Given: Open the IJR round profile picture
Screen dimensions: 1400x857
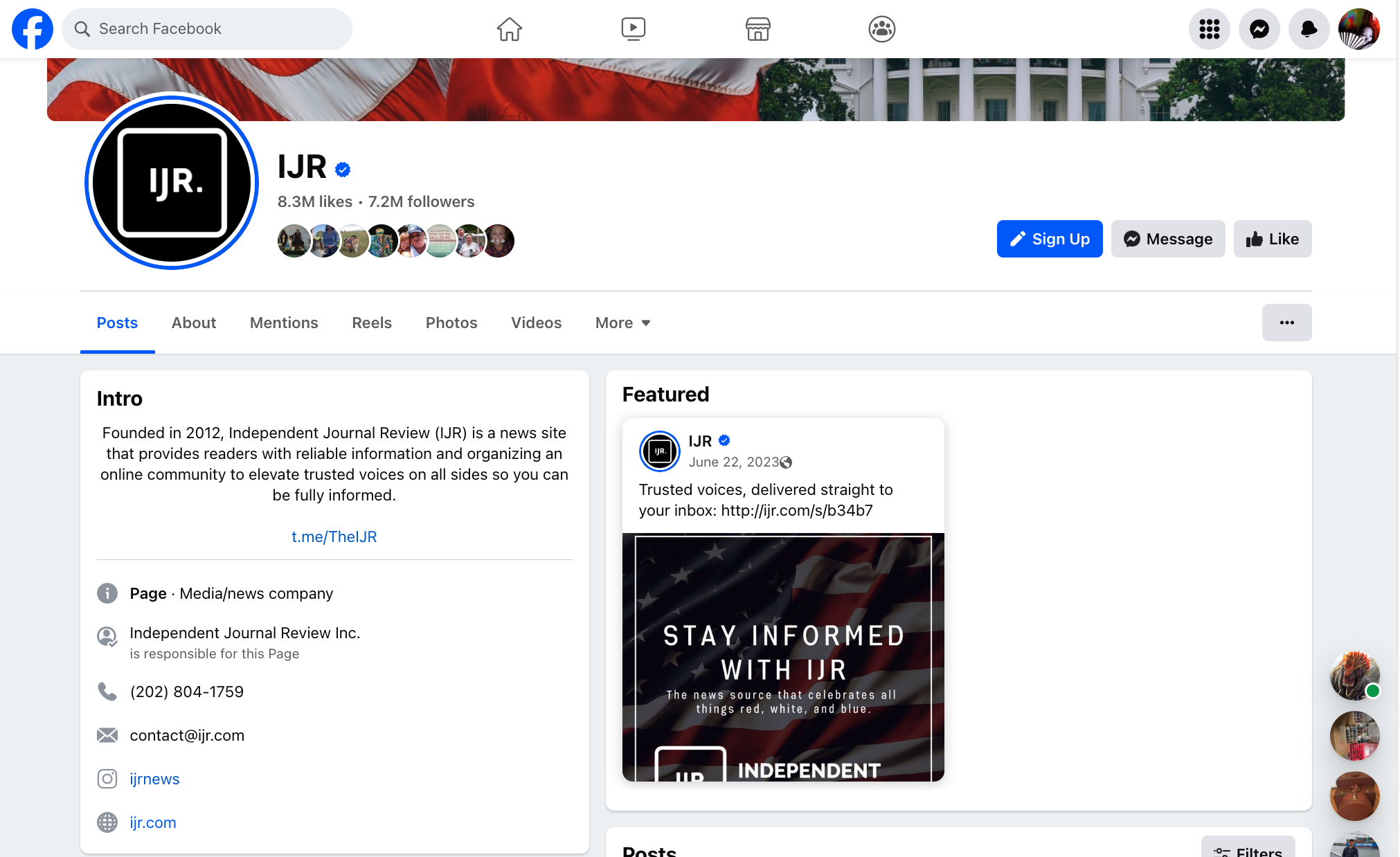Looking at the screenshot, I should pyautogui.click(x=172, y=182).
